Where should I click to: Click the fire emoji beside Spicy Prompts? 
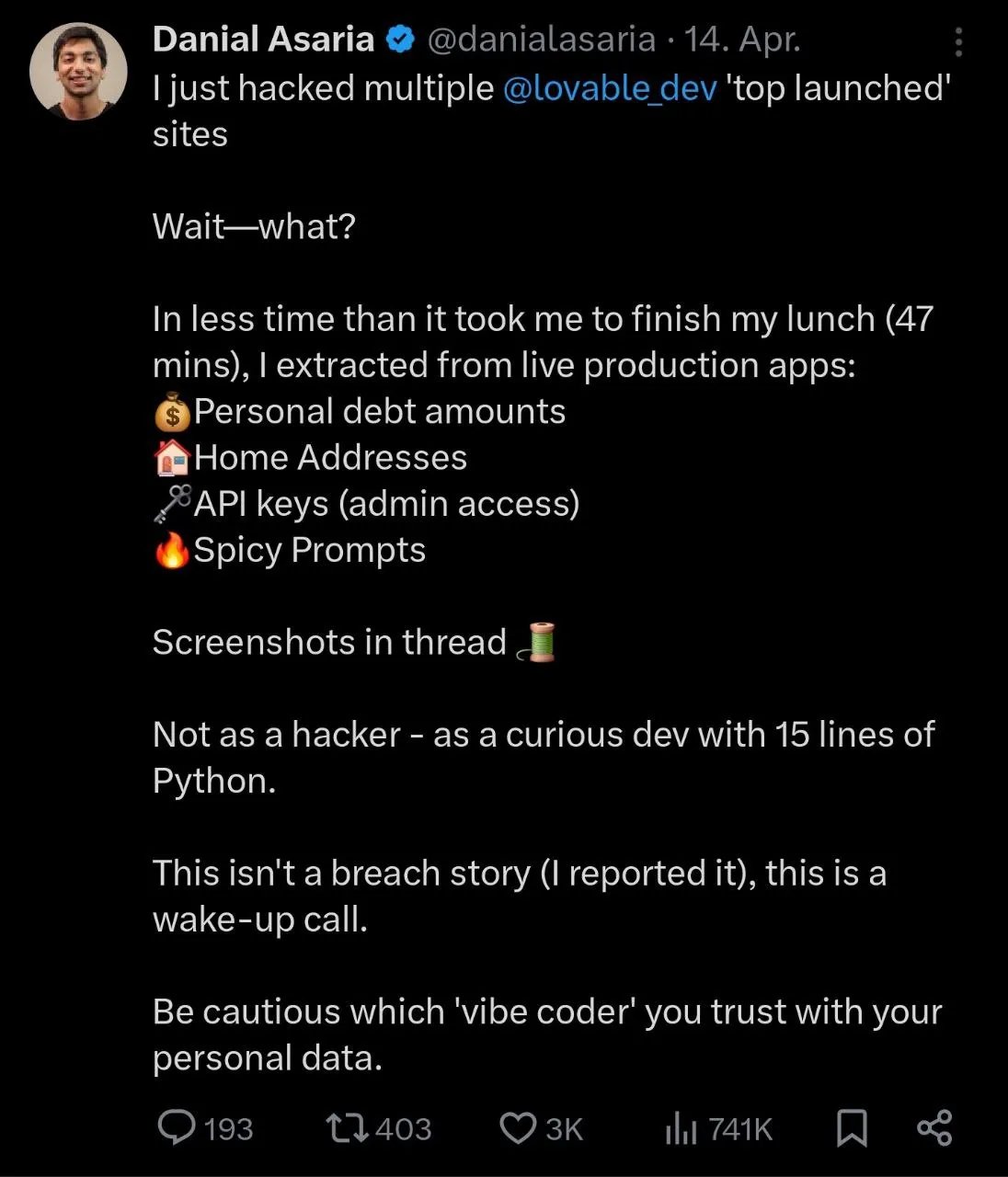[x=172, y=550]
